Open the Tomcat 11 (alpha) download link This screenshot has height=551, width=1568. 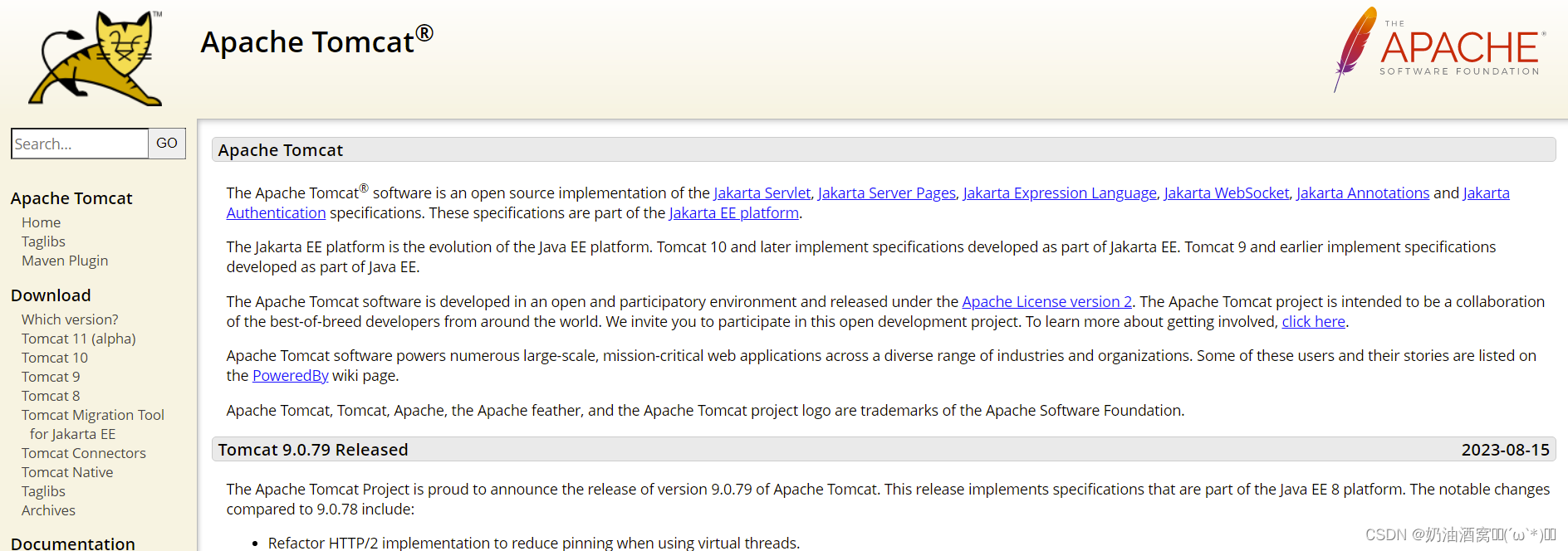pyautogui.click(x=79, y=339)
